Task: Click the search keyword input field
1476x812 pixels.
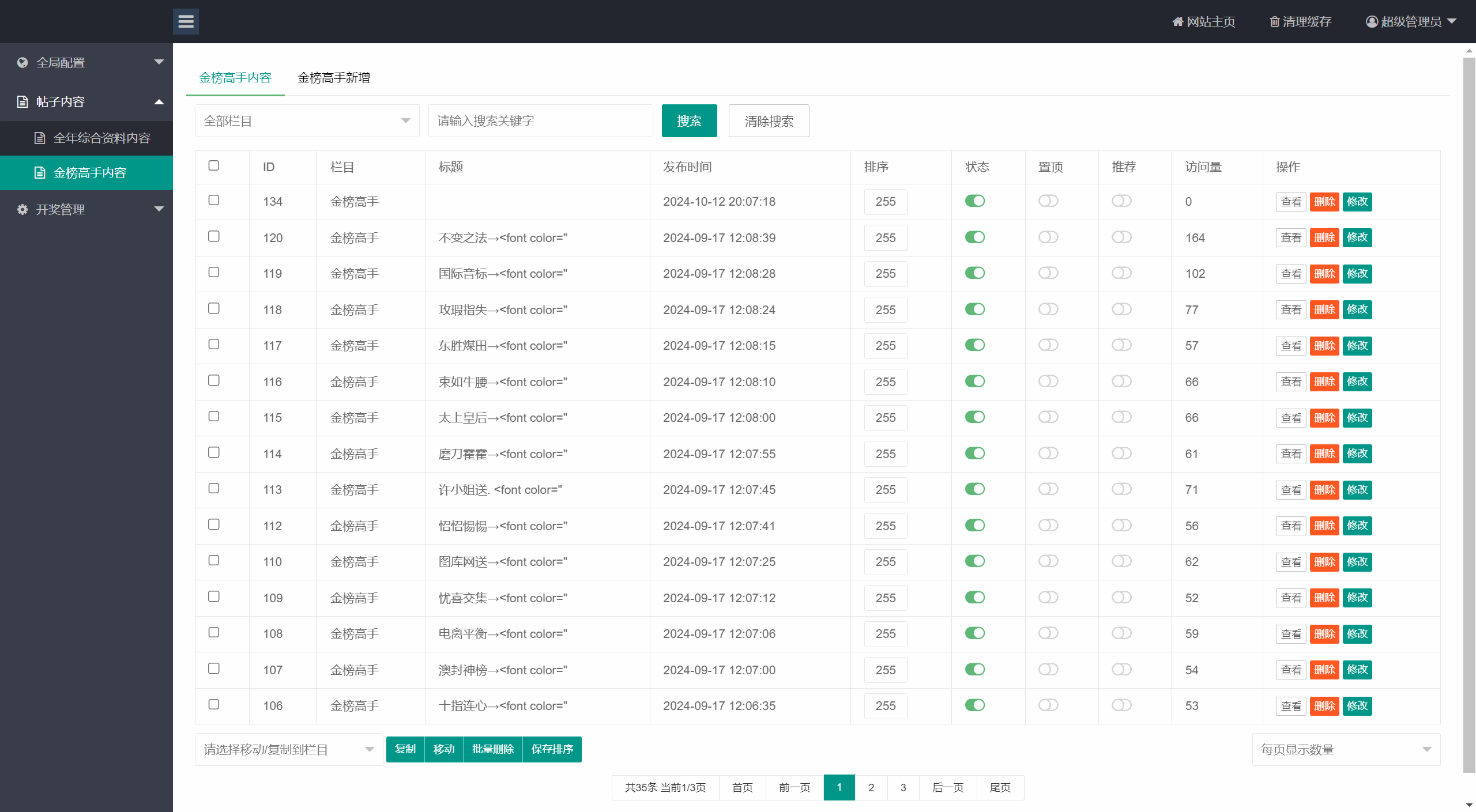Action: (x=540, y=121)
